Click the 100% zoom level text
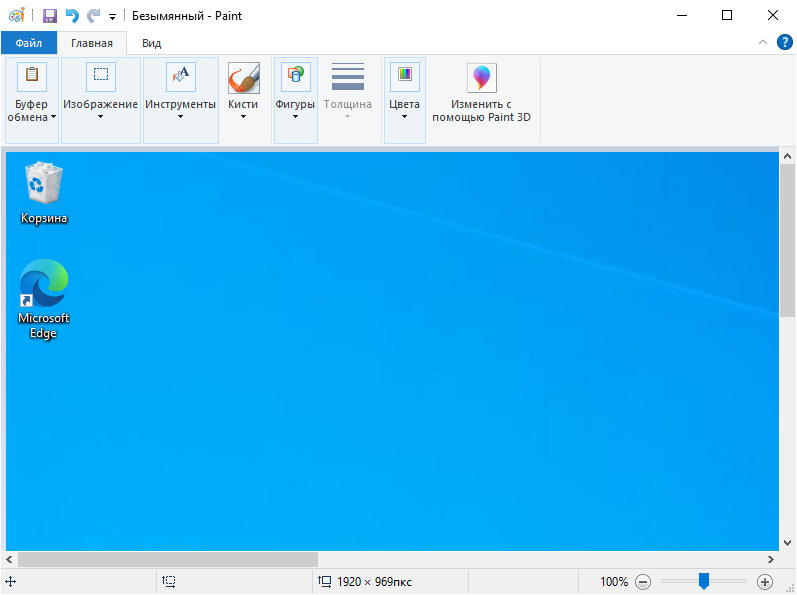Viewport: 797px width, 595px height. (x=614, y=582)
